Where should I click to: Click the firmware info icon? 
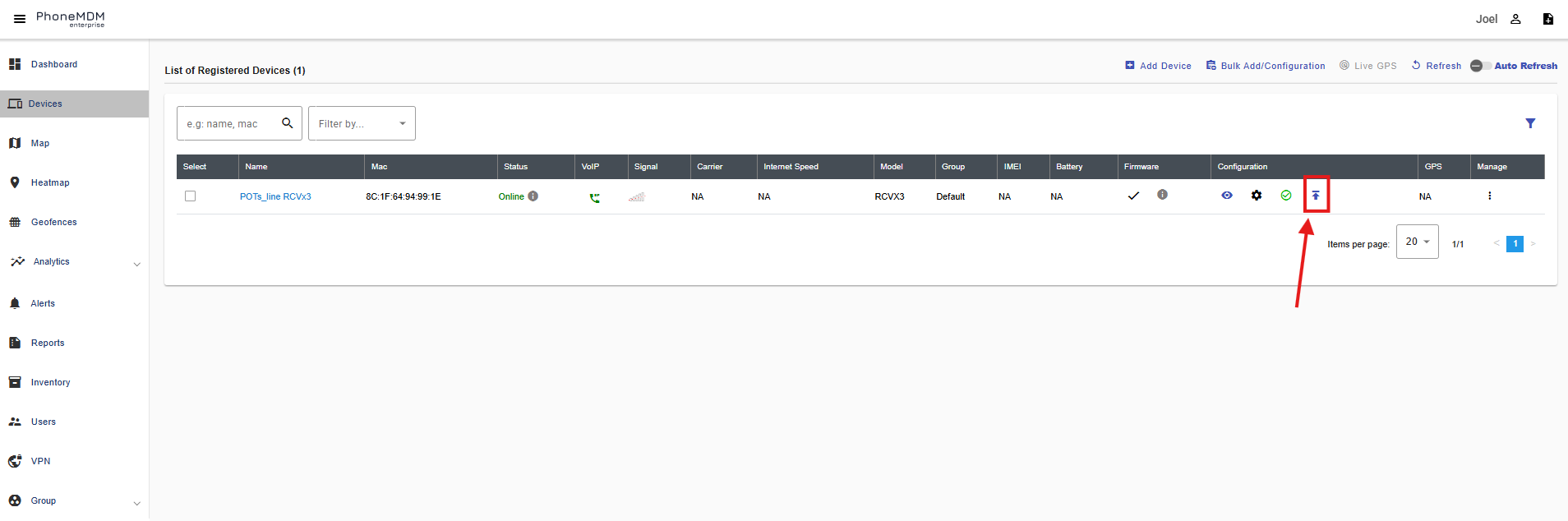(1162, 195)
